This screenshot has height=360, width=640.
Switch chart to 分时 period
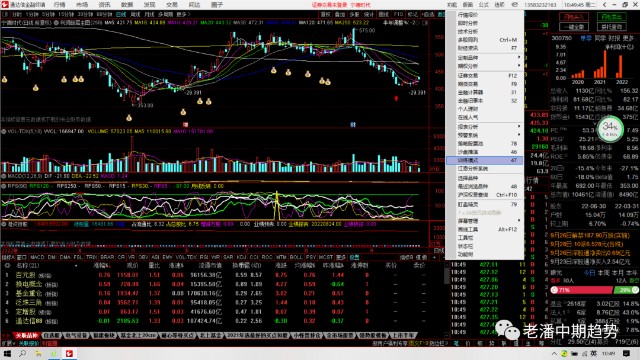[16, 14]
